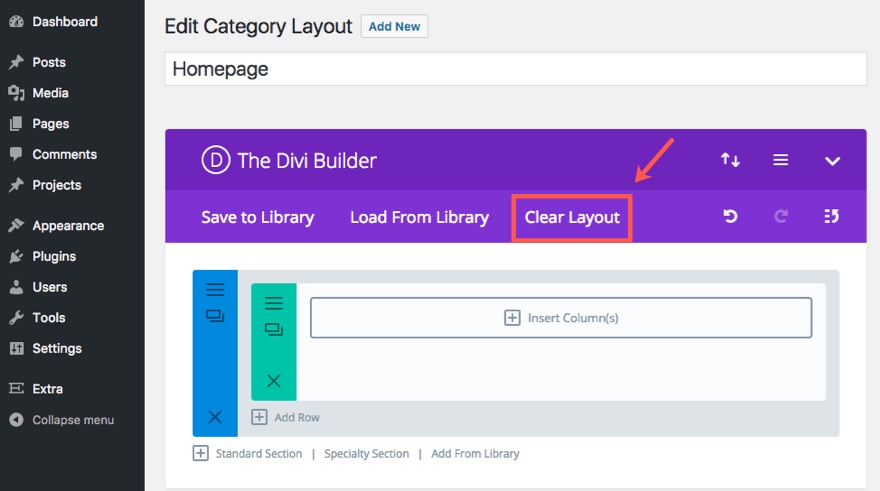
Task: Click the redo icon in builder toolbar
Action: tap(781, 216)
